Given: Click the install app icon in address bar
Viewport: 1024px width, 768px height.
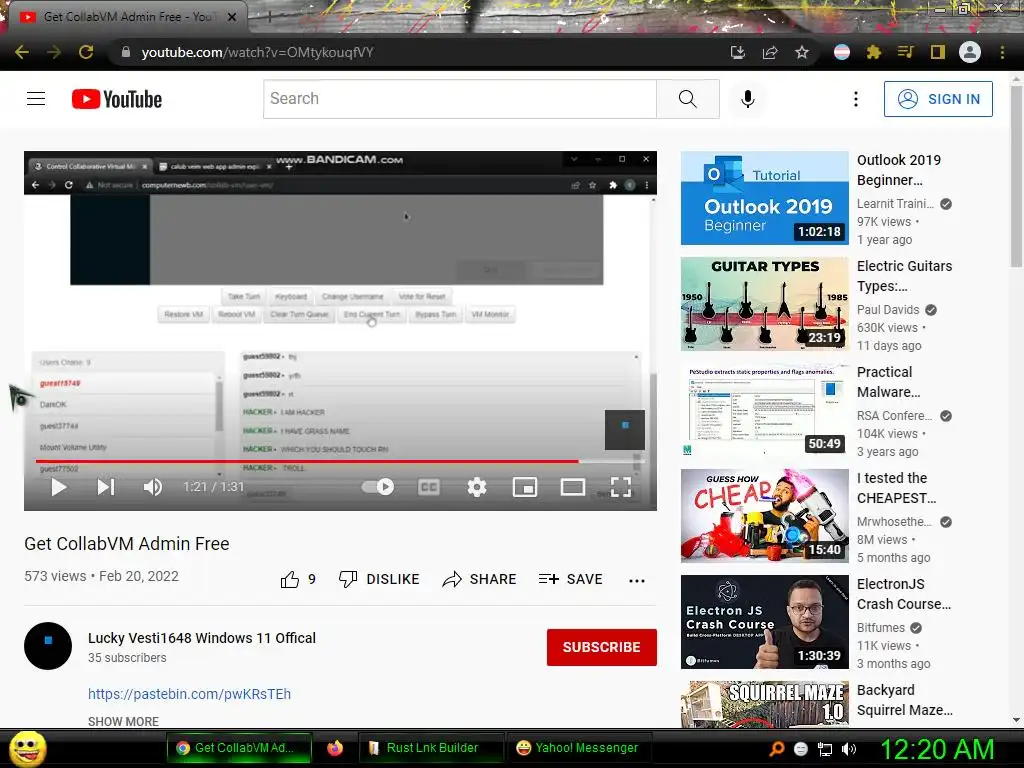Looking at the screenshot, I should [738, 52].
